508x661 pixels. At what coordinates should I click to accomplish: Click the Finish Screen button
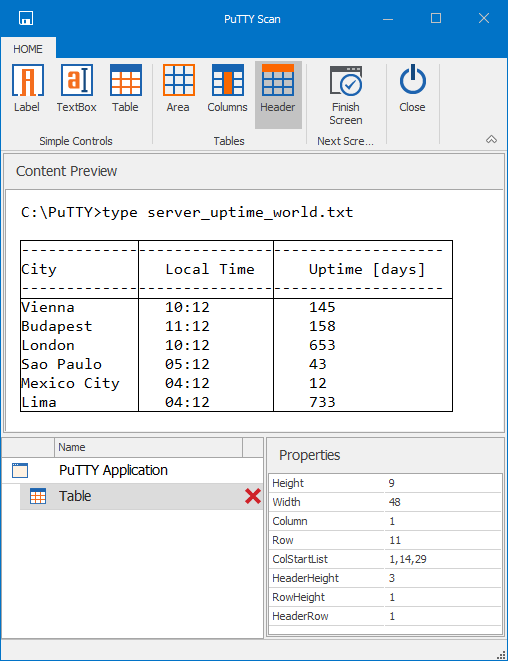(x=346, y=95)
